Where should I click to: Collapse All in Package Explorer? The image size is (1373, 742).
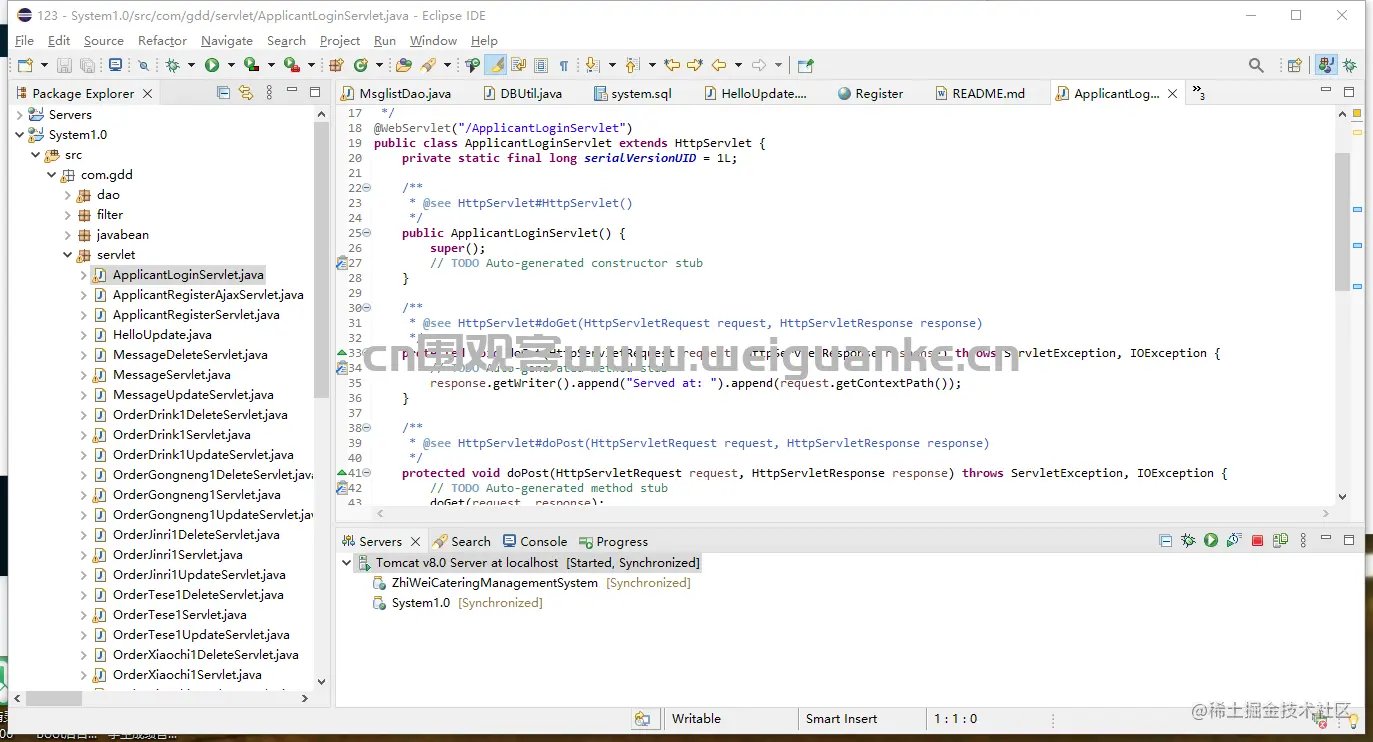pos(224,93)
